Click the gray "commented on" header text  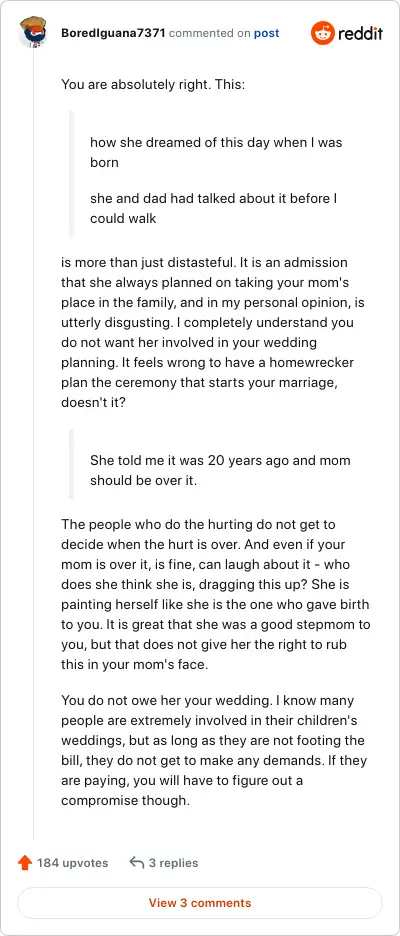210,33
